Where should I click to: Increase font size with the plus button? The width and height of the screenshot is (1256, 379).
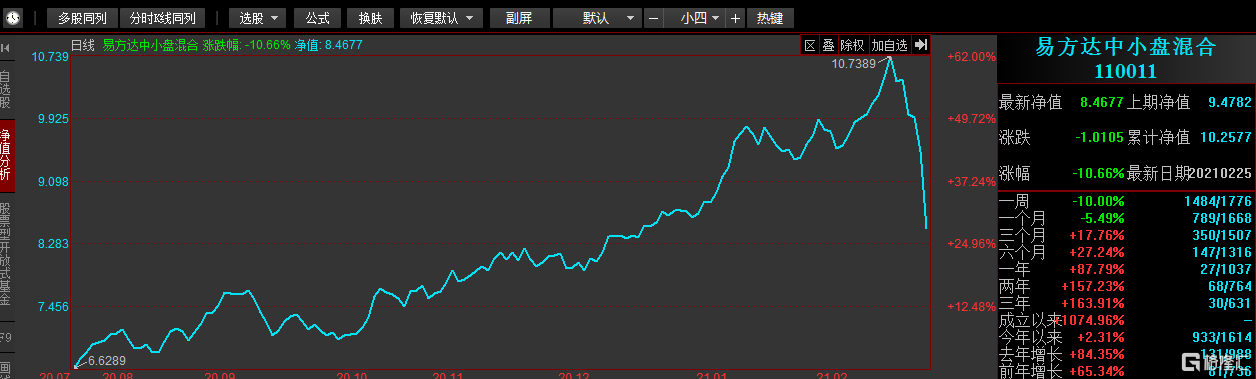coord(735,18)
